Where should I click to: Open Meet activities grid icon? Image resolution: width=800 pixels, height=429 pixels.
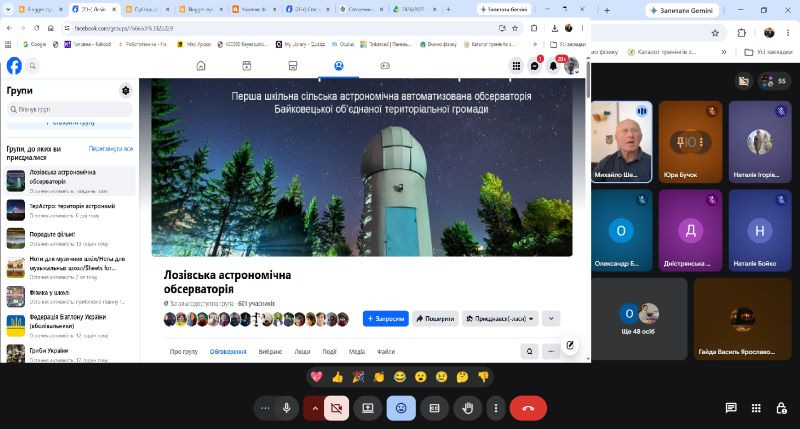click(x=756, y=408)
